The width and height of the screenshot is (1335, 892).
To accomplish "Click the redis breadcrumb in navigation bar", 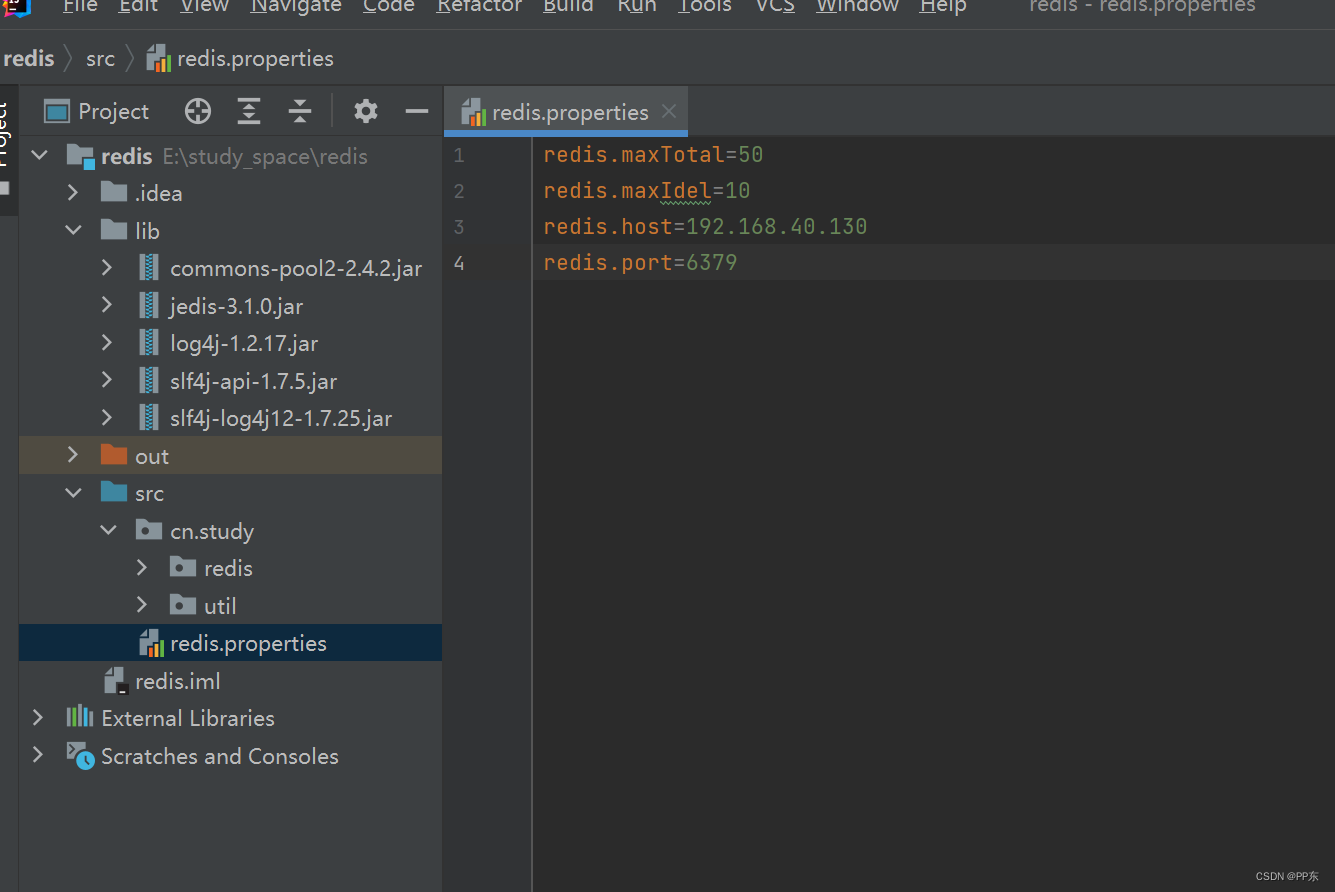I will point(29,58).
